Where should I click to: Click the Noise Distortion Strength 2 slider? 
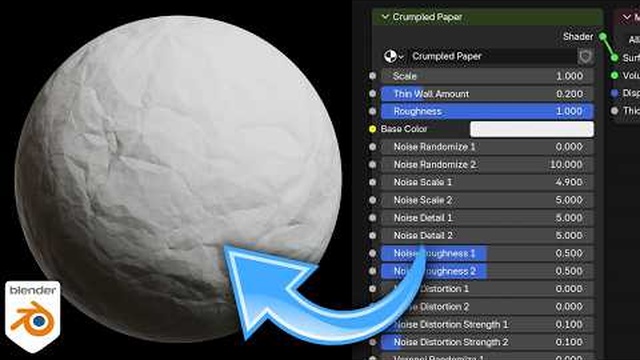point(487,342)
